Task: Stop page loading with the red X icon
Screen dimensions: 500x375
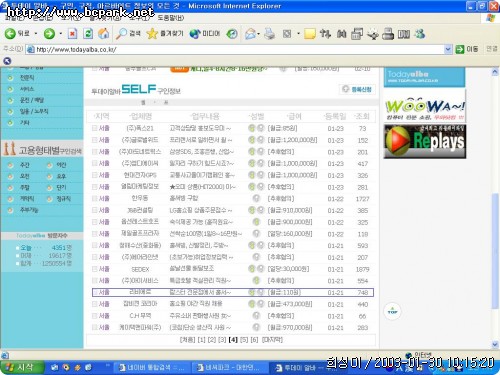Action: tap(72, 33)
